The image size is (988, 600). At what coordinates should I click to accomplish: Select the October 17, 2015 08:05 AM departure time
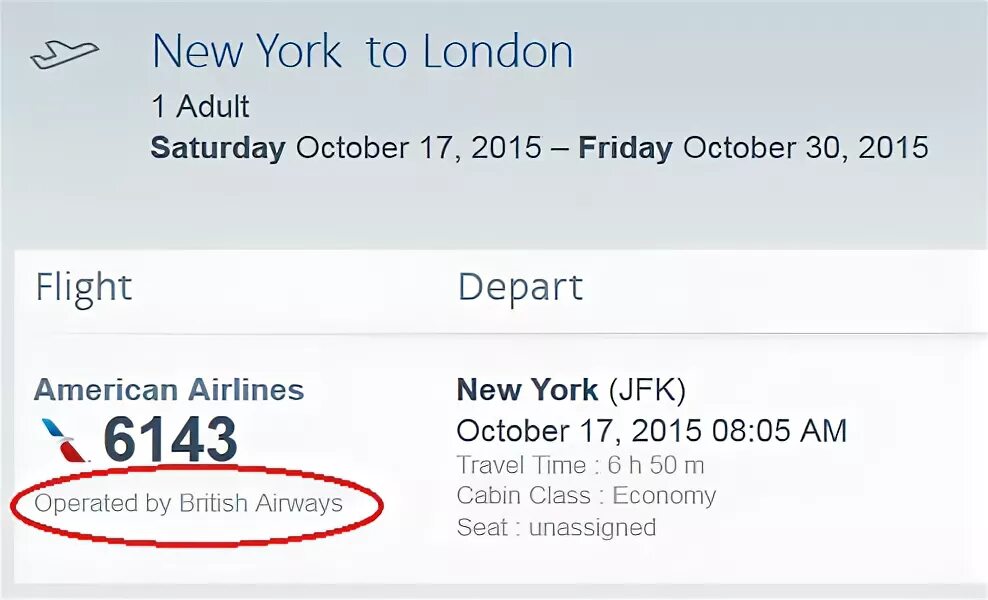(x=651, y=431)
